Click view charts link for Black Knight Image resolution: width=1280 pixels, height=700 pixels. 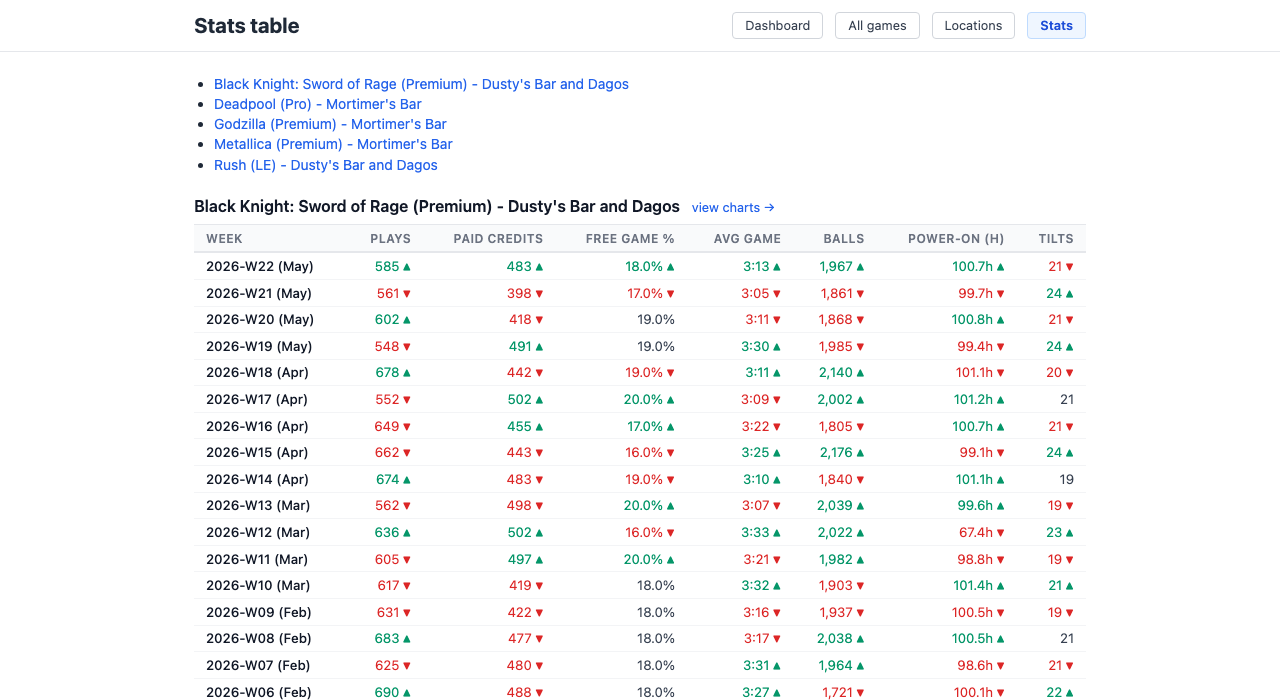[733, 208]
